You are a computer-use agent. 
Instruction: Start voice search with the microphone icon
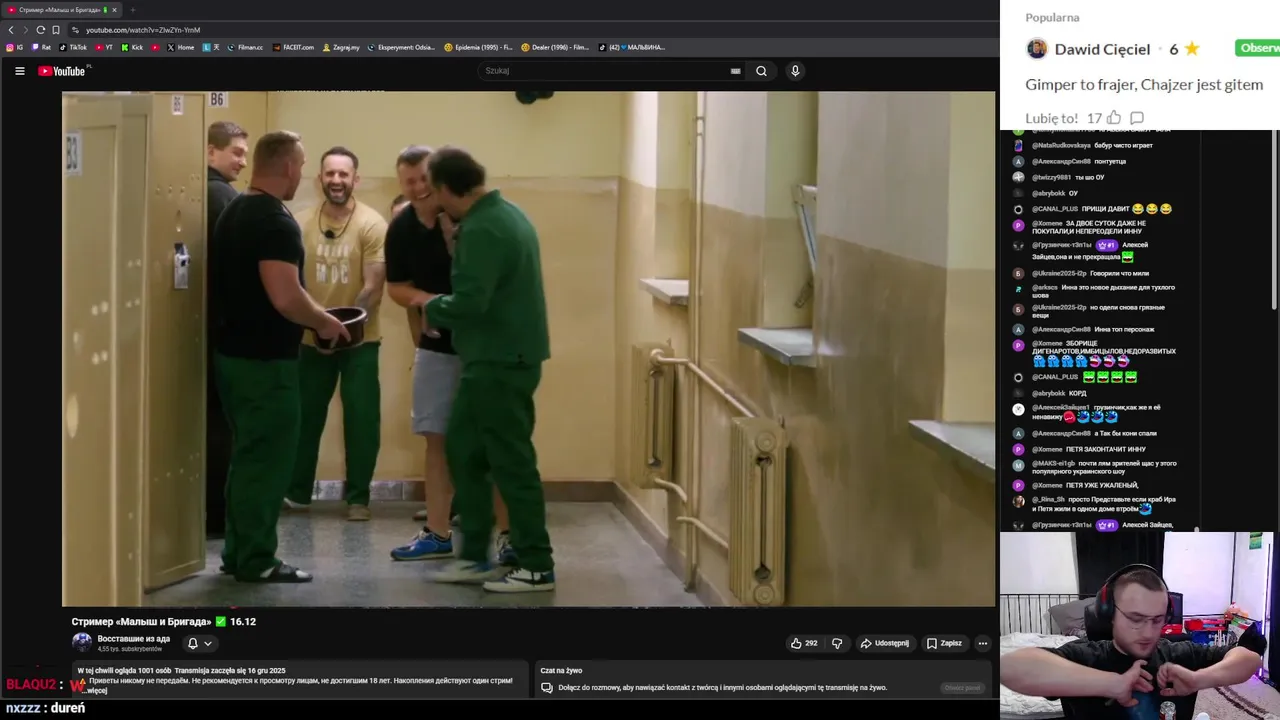click(x=795, y=71)
